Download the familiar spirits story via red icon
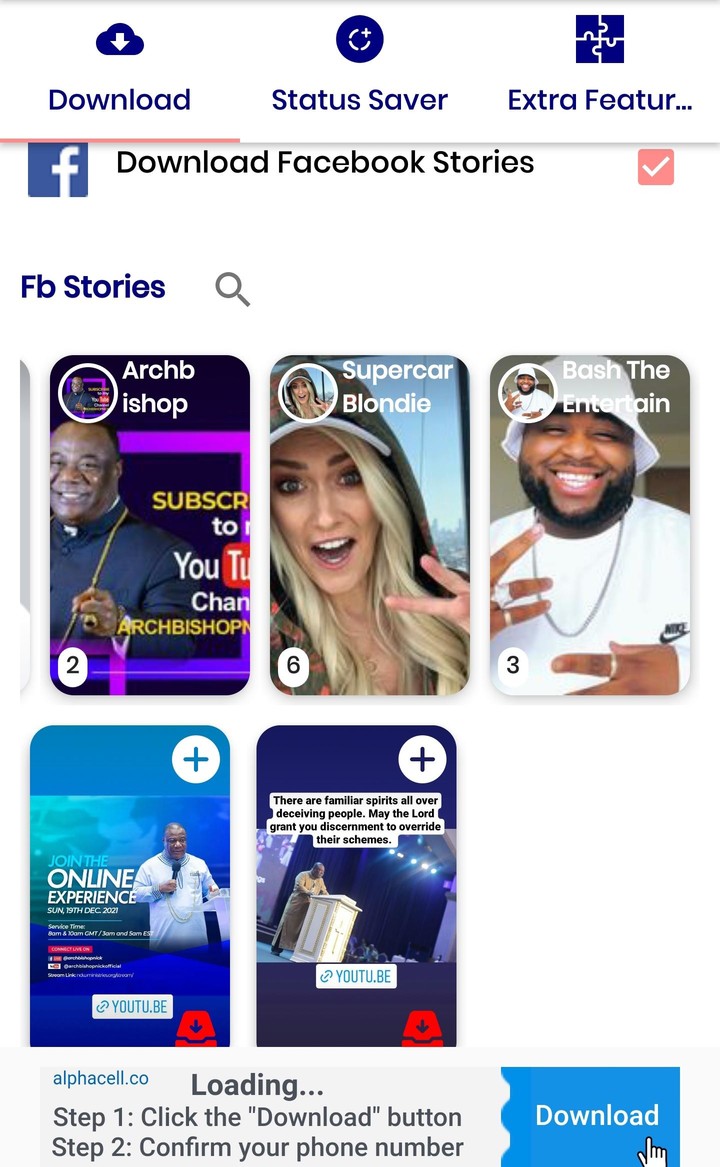720x1167 pixels. (x=422, y=1029)
